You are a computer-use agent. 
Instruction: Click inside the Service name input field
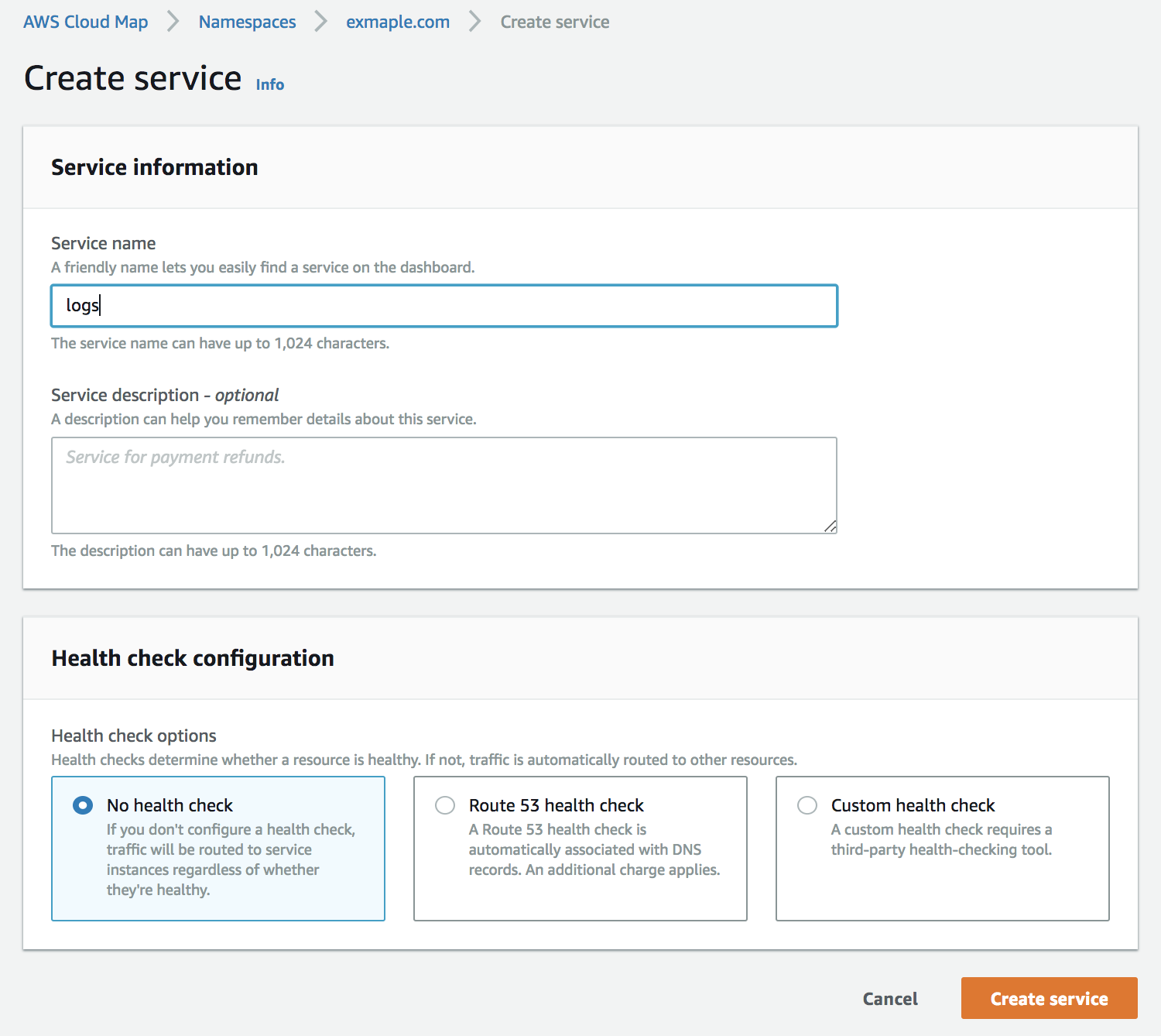click(444, 306)
